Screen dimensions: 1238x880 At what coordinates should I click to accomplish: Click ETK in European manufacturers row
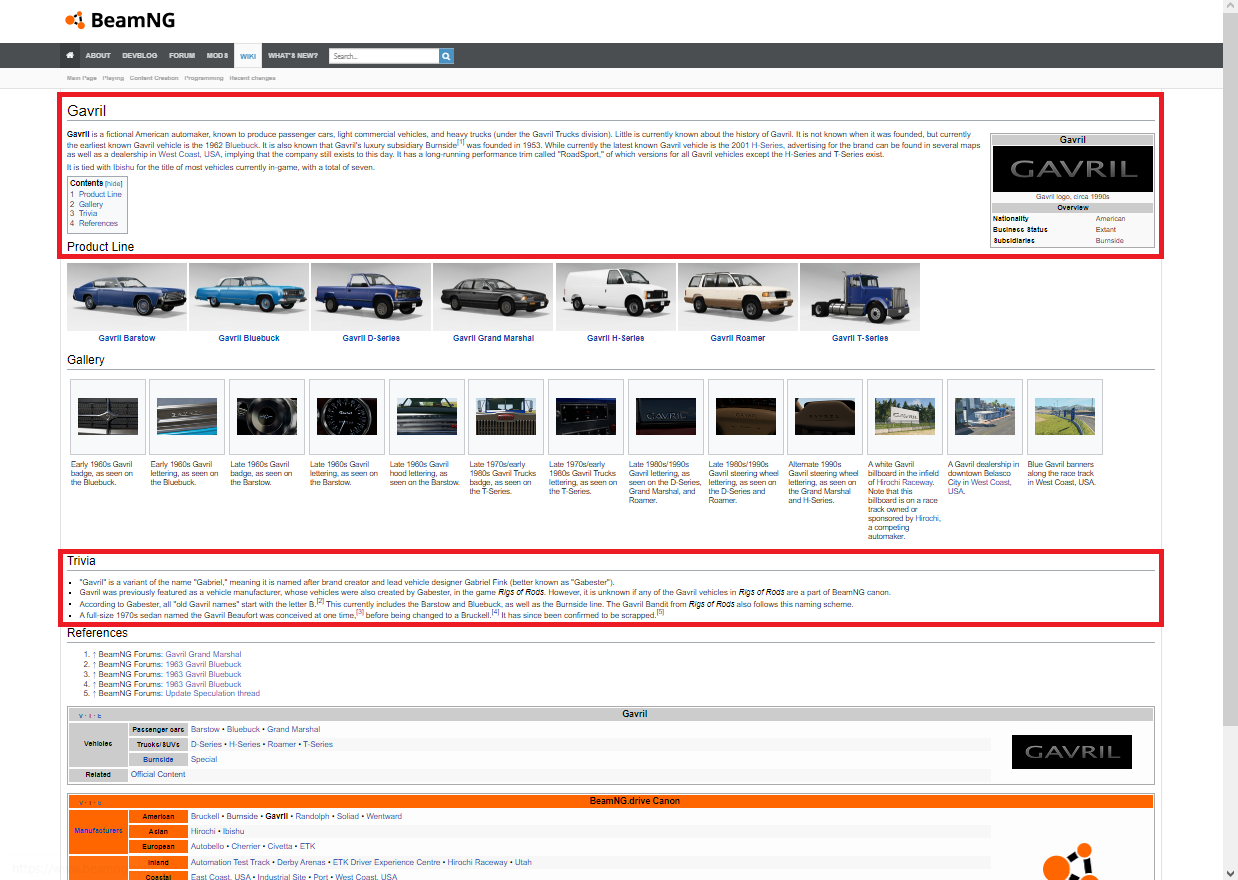[x=308, y=846]
